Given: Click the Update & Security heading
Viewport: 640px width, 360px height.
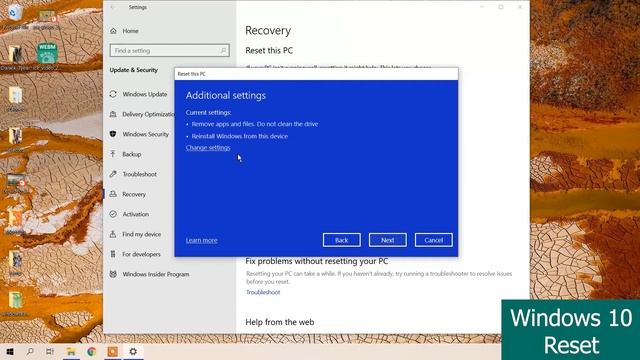Looking at the screenshot, I should [133, 70].
